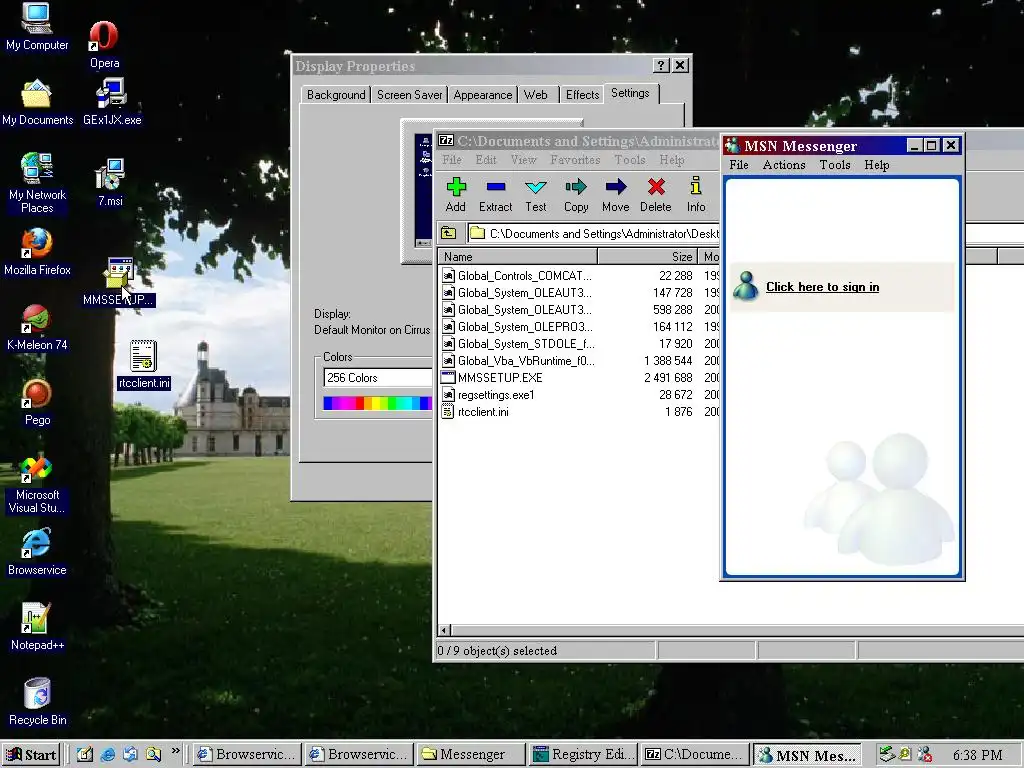The height and width of the screenshot is (768, 1024).
Task: Select the K-Meleon 74 shortcut
Action: (x=37, y=327)
